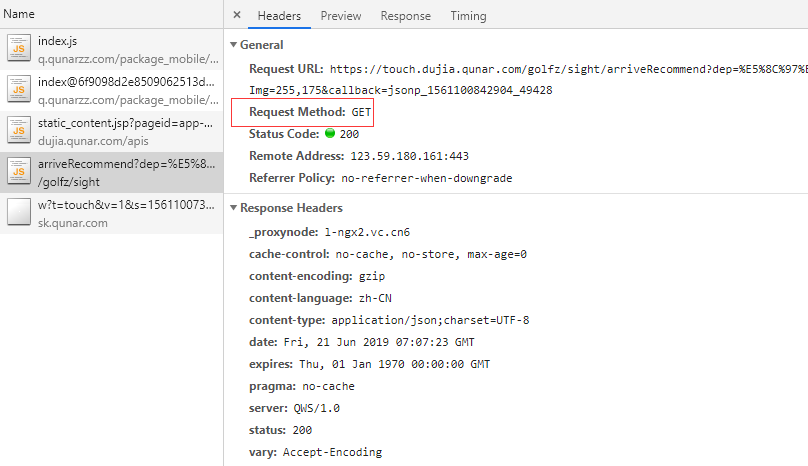Click JS icon of arriveRecommend request
The width and height of the screenshot is (808, 466).
(19, 172)
